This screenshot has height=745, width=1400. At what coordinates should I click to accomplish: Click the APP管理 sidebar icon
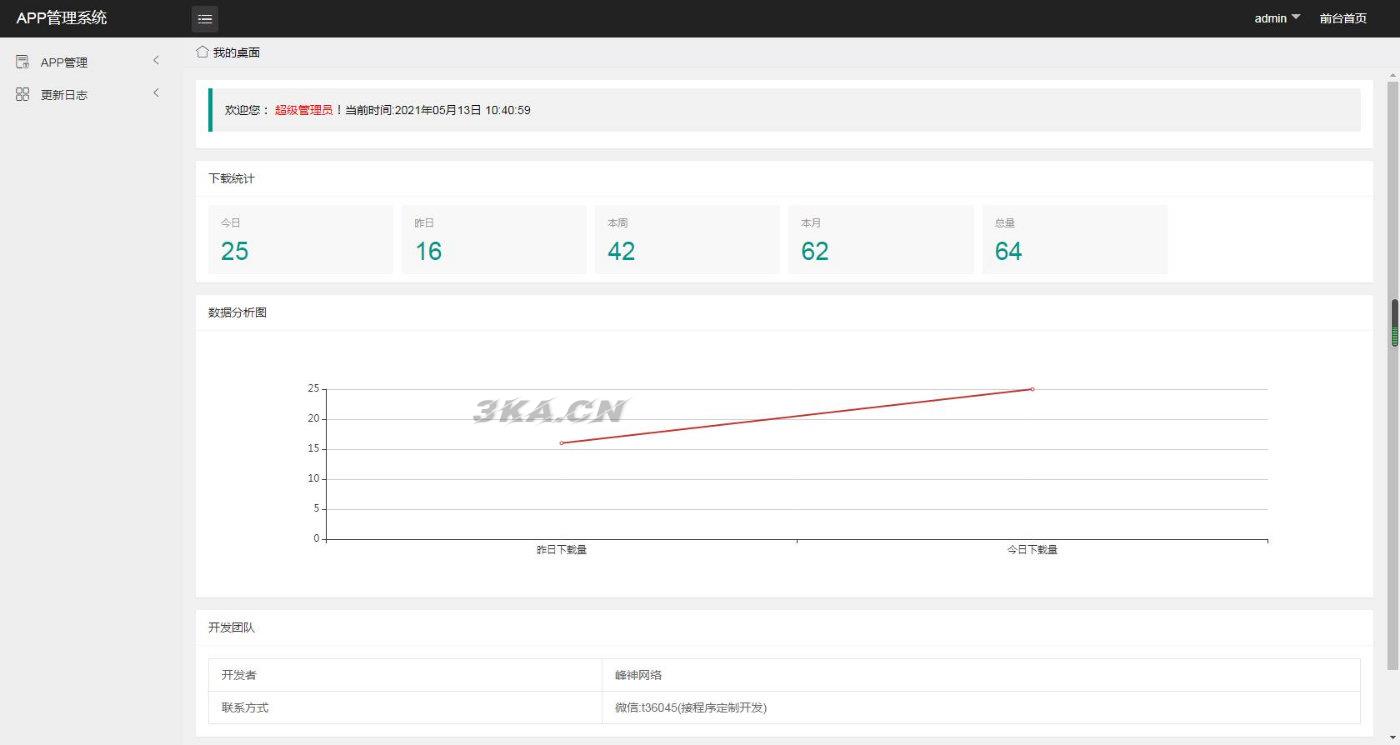tap(22, 62)
